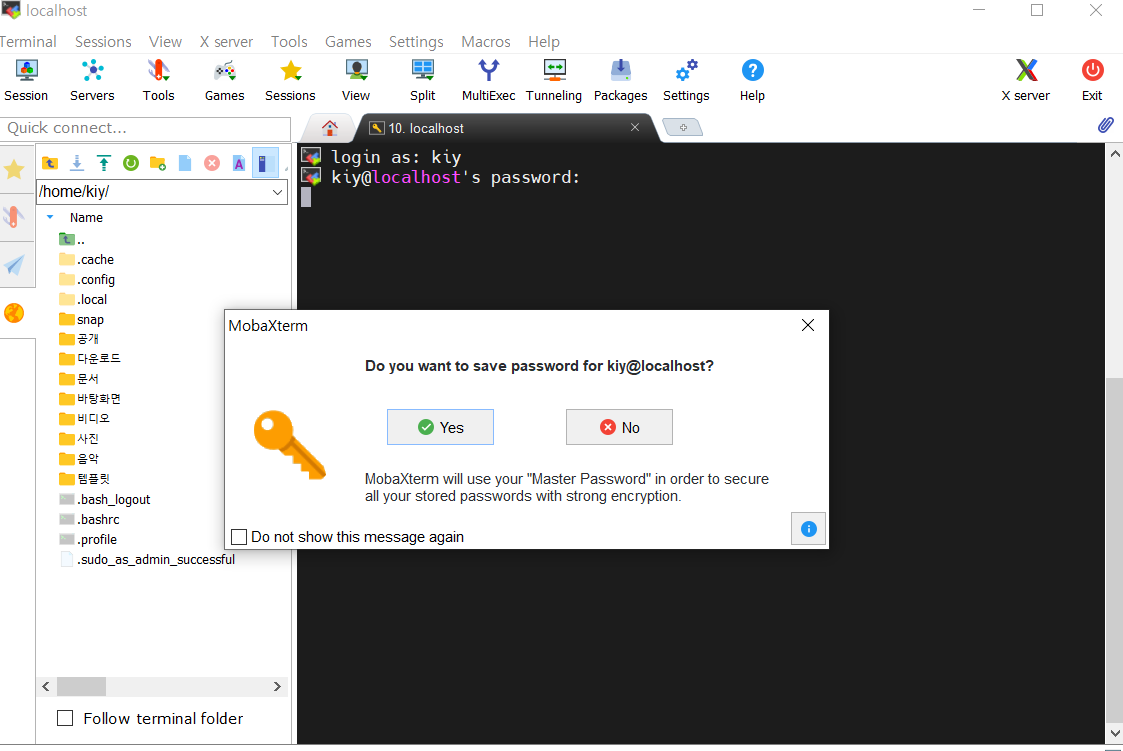The image size is (1123, 751).
Task: Click the terminal scroll-up arrow
Action: point(1114,153)
